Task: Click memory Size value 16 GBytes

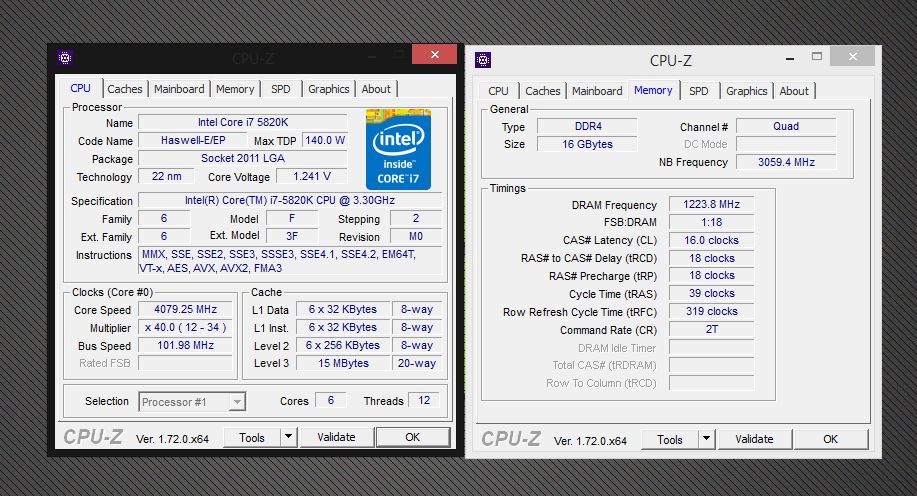Action: (588, 144)
